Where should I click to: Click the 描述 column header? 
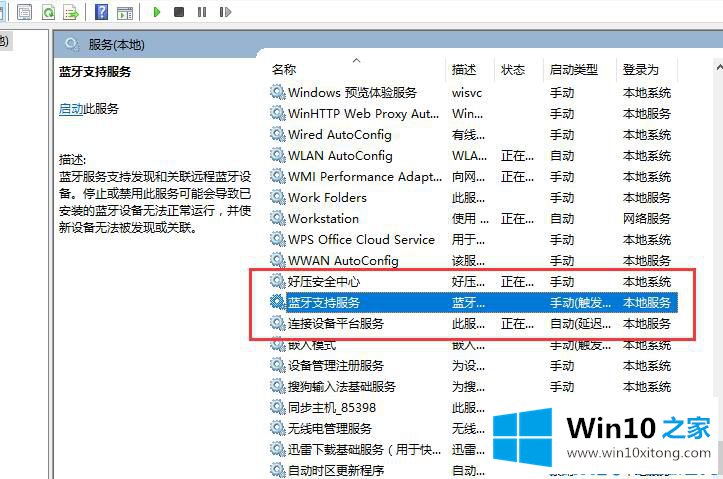pyautogui.click(x=463, y=70)
